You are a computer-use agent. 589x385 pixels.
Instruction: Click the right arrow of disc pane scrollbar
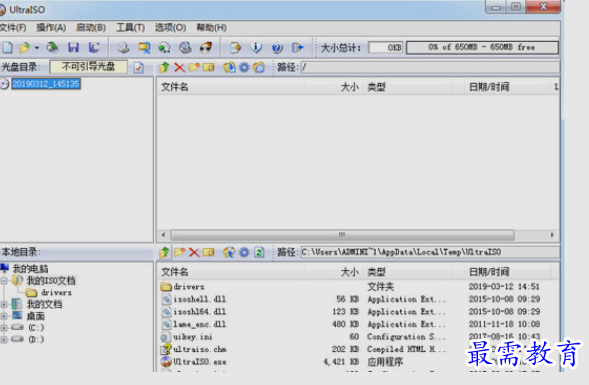point(552,235)
